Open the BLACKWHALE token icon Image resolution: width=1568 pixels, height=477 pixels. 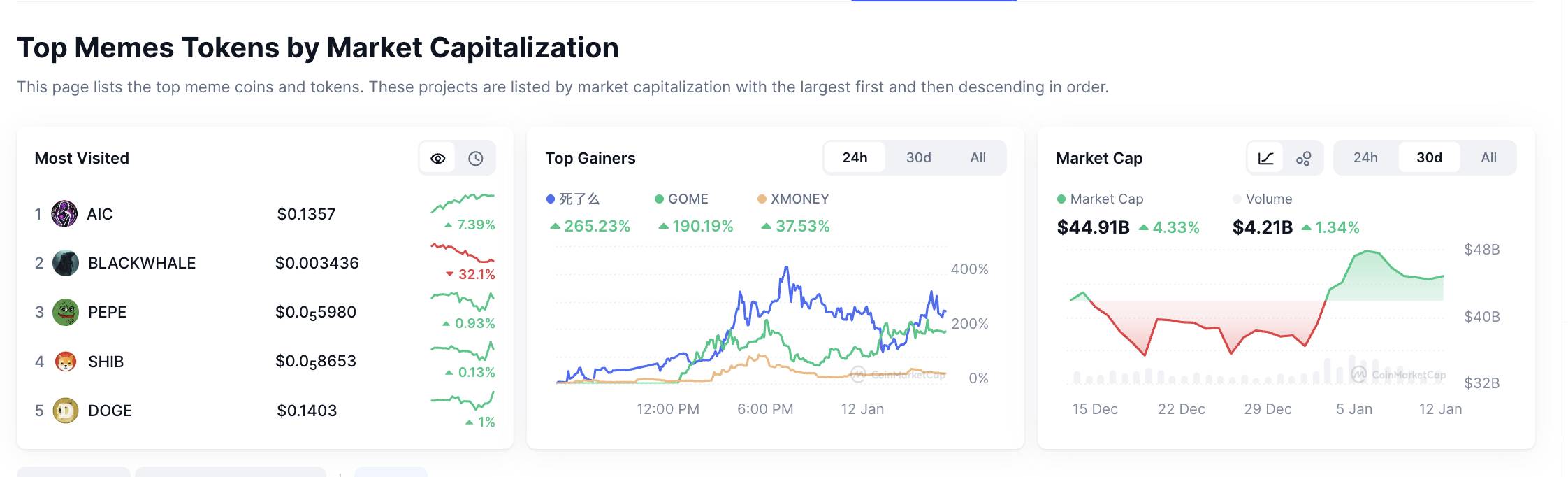tap(66, 263)
